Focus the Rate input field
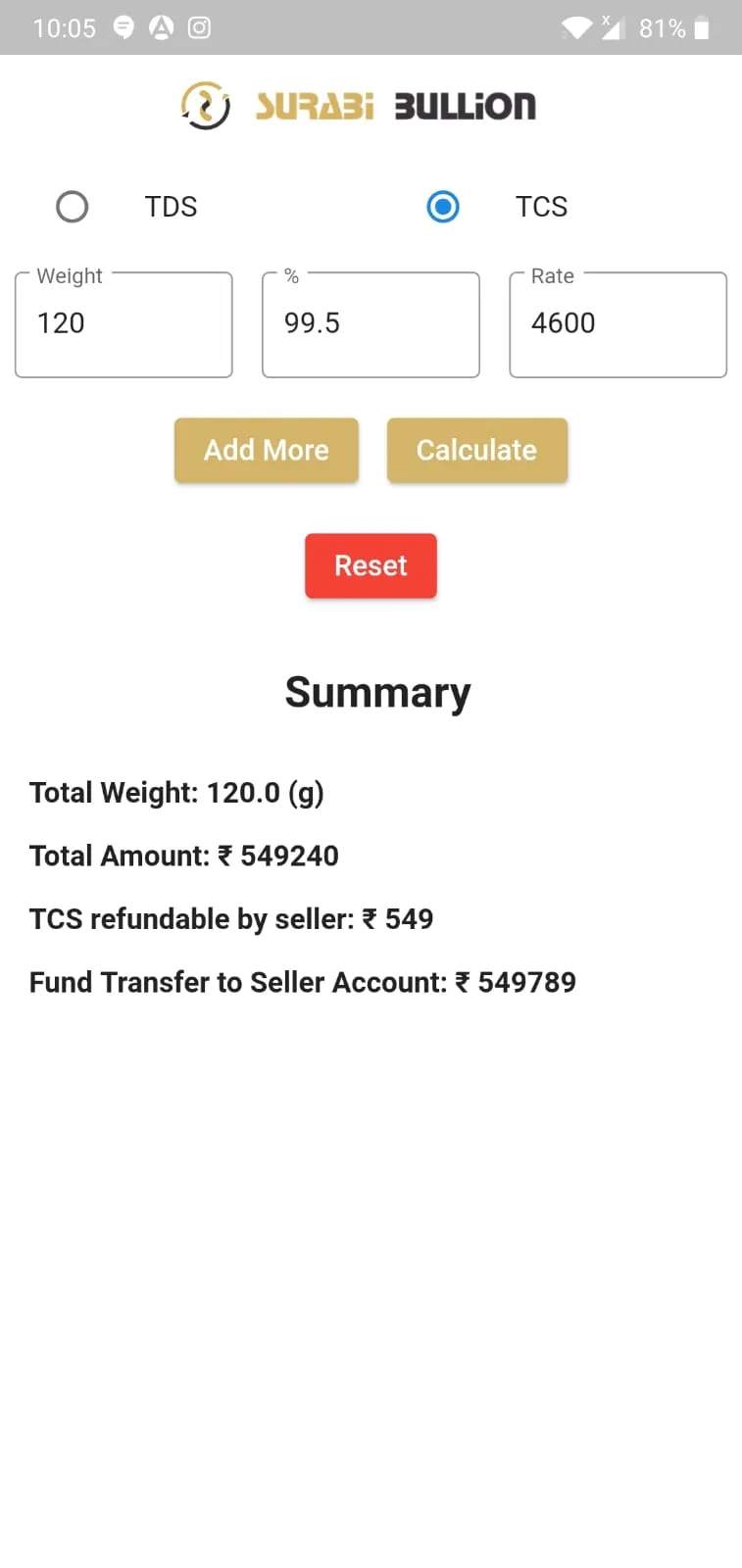The image size is (742, 1568). click(x=618, y=324)
